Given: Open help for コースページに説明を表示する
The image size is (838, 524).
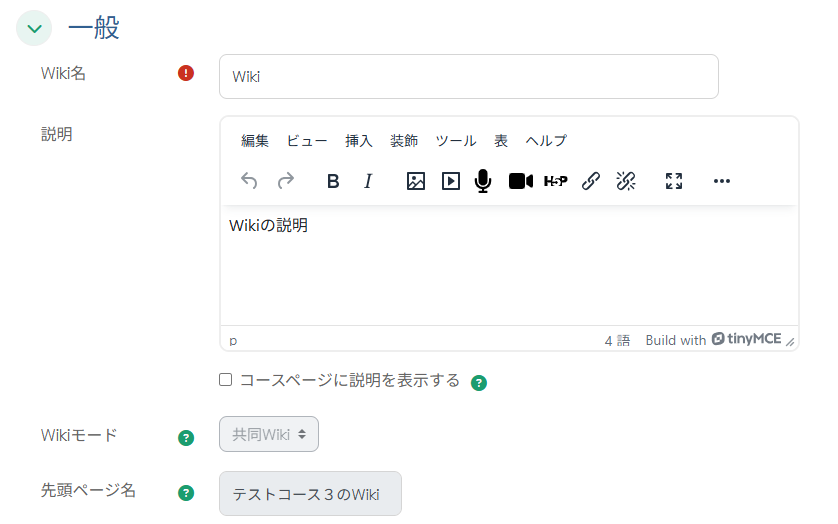Looking at the screenshot, I should [479, 383].
